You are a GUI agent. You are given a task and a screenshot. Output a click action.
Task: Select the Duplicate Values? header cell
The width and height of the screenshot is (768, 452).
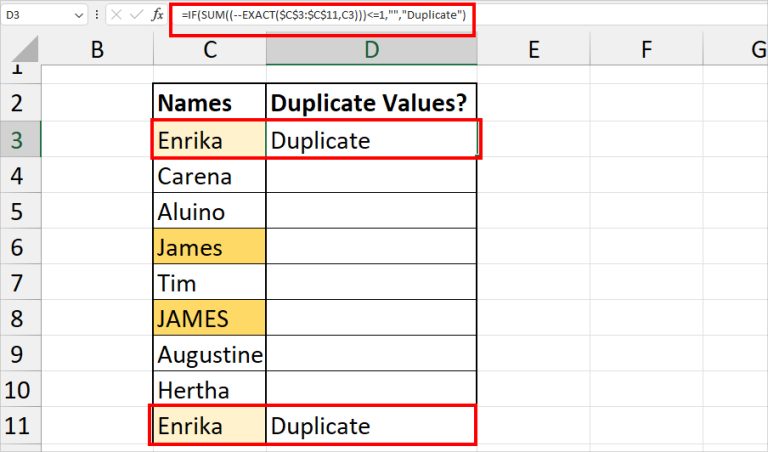tap(372, 104)
